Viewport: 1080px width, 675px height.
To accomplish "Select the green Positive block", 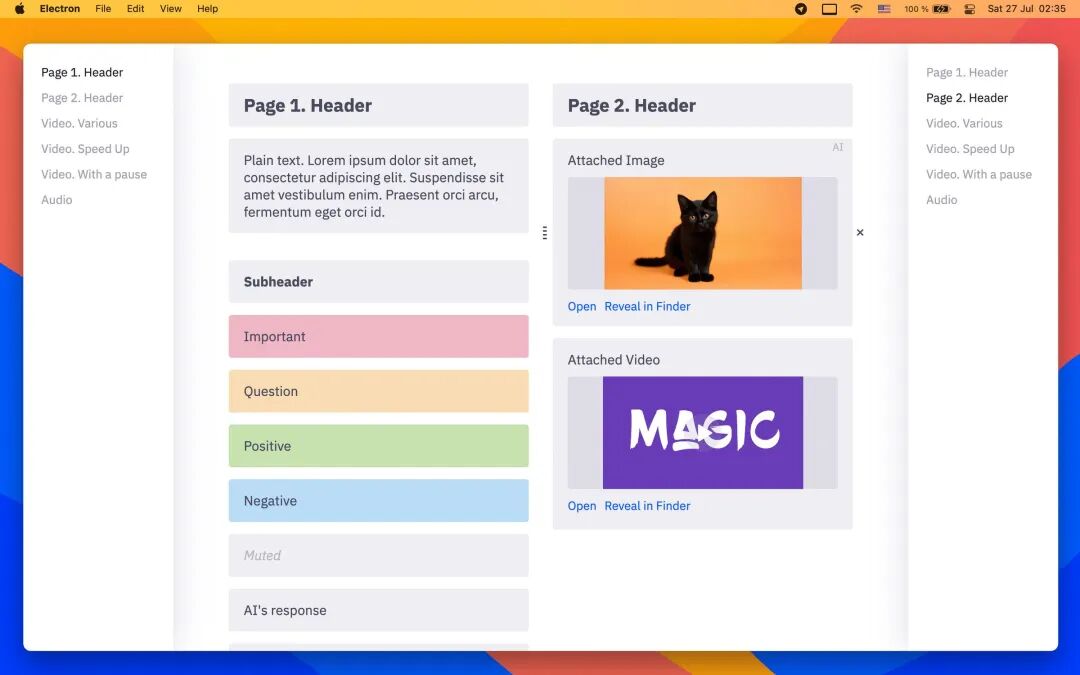I will pos(379,446).
